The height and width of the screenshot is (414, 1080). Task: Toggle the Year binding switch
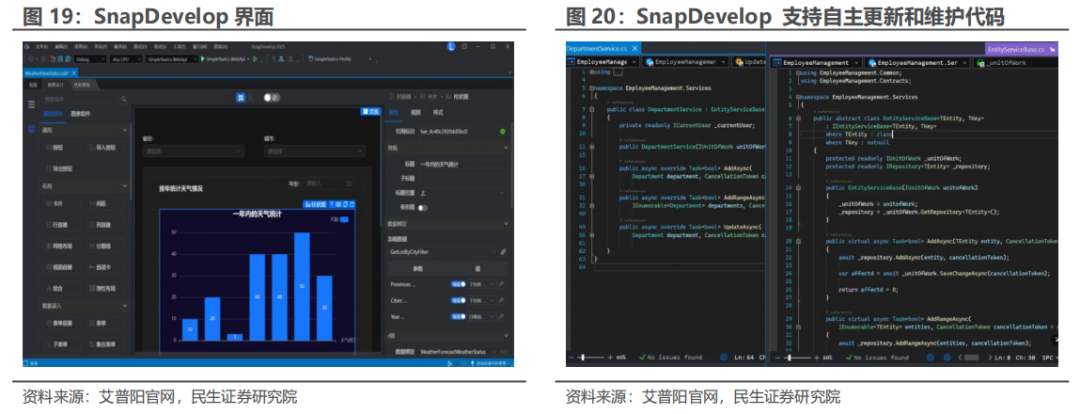(x=459, y=317)
